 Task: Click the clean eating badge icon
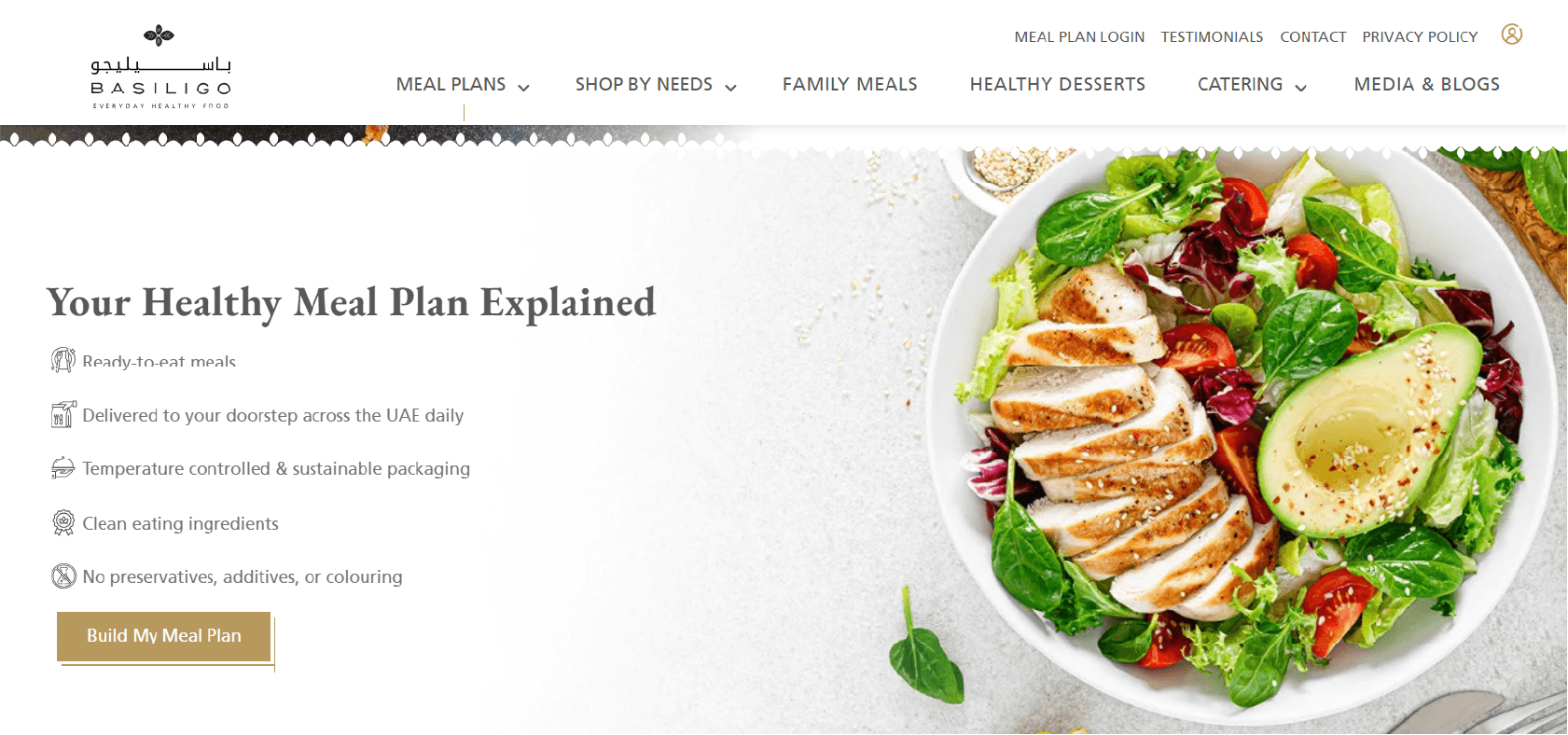point(62,522)
